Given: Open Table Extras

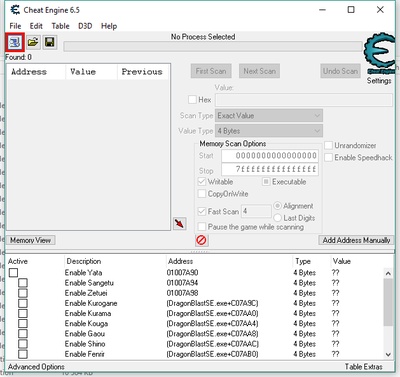Looking at the screenshot, I should 364,367.
